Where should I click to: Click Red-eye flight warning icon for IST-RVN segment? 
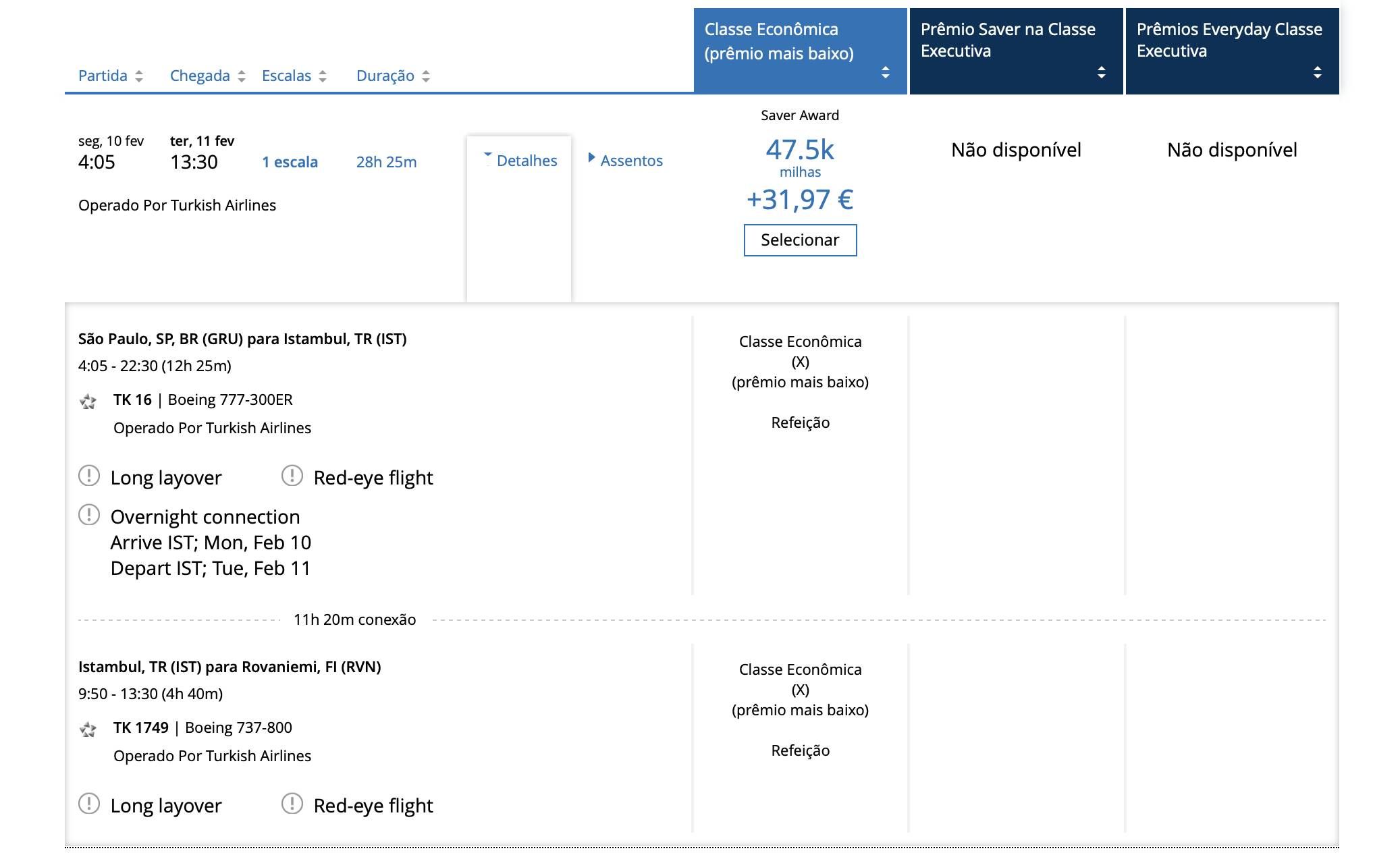click(x=292, y=804)
